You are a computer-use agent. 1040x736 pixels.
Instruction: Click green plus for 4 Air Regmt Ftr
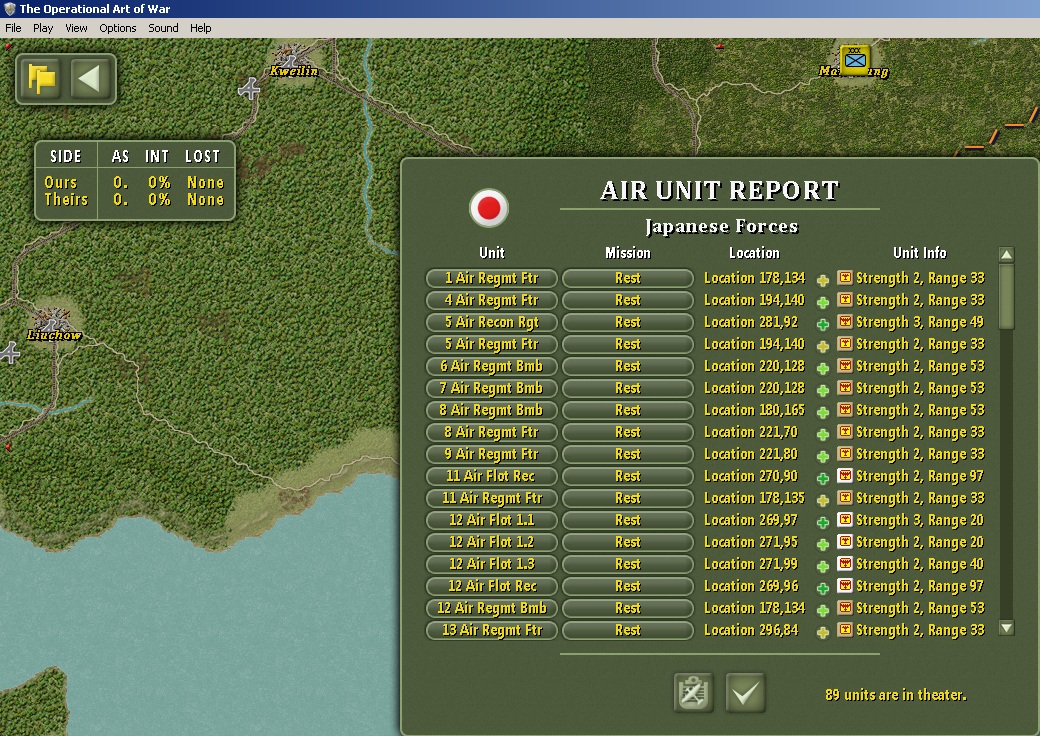coord(822,302)
